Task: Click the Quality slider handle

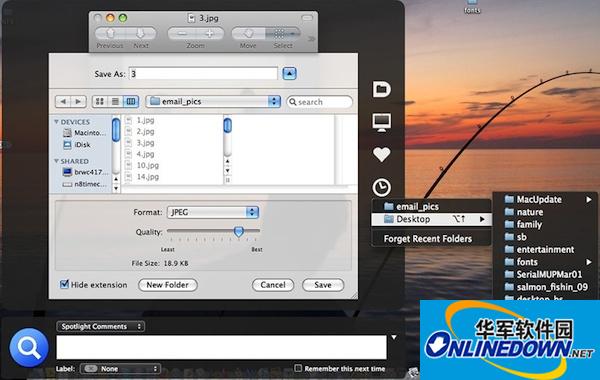Action: pos(239,231)
